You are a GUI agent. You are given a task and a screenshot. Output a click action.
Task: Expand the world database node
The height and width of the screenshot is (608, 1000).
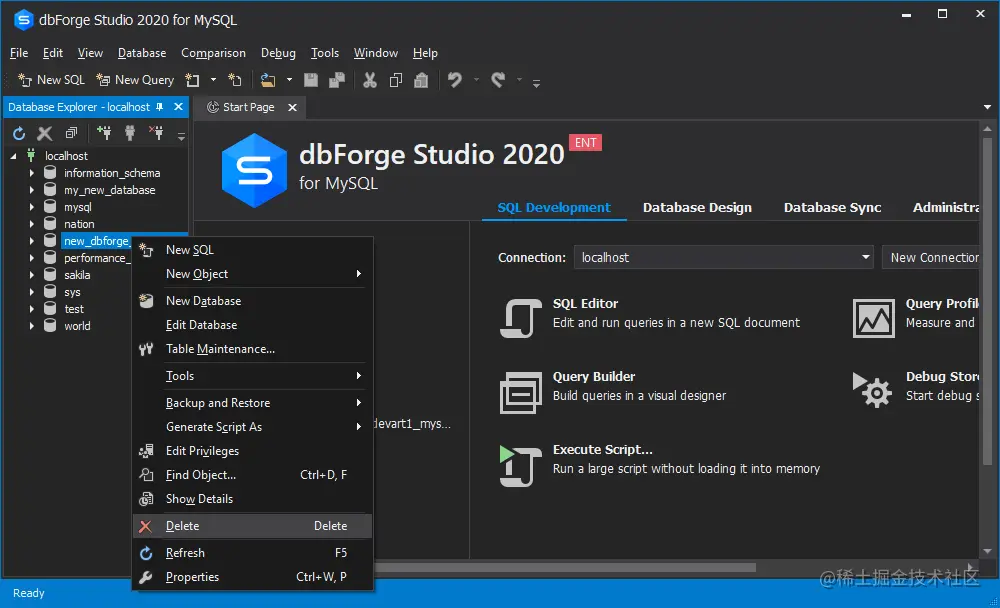pos(31,325)
